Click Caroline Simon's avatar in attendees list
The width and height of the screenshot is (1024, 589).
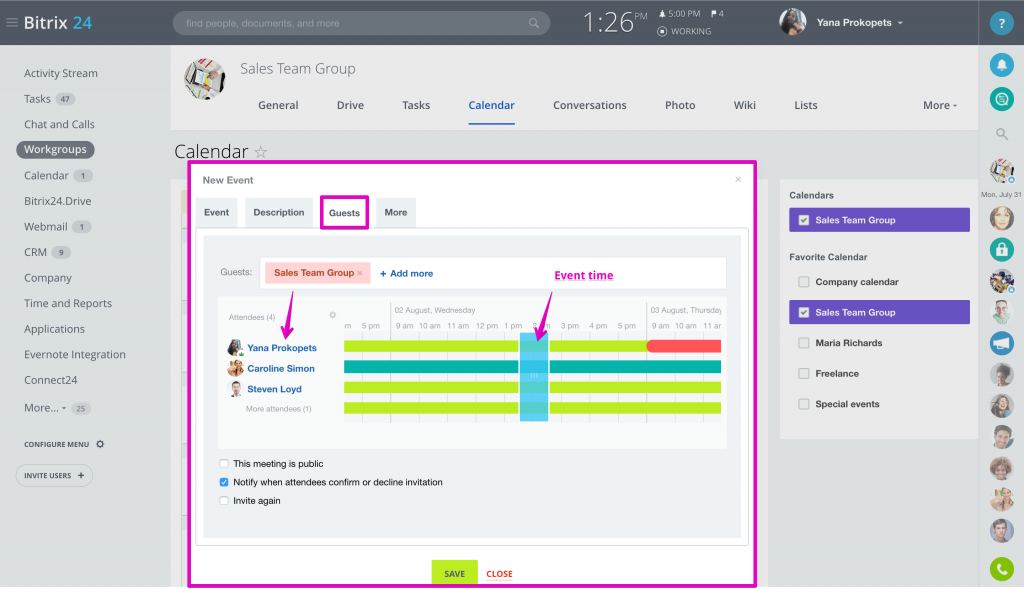pyautogui.click(x=235, y=368)
